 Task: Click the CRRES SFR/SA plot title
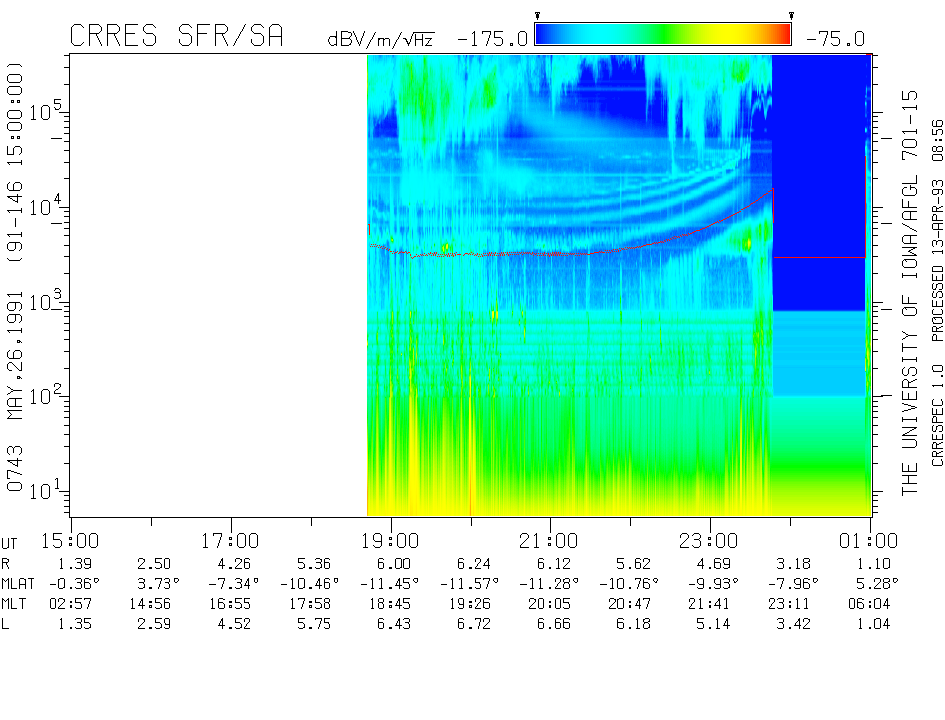[x=176, y=37]
